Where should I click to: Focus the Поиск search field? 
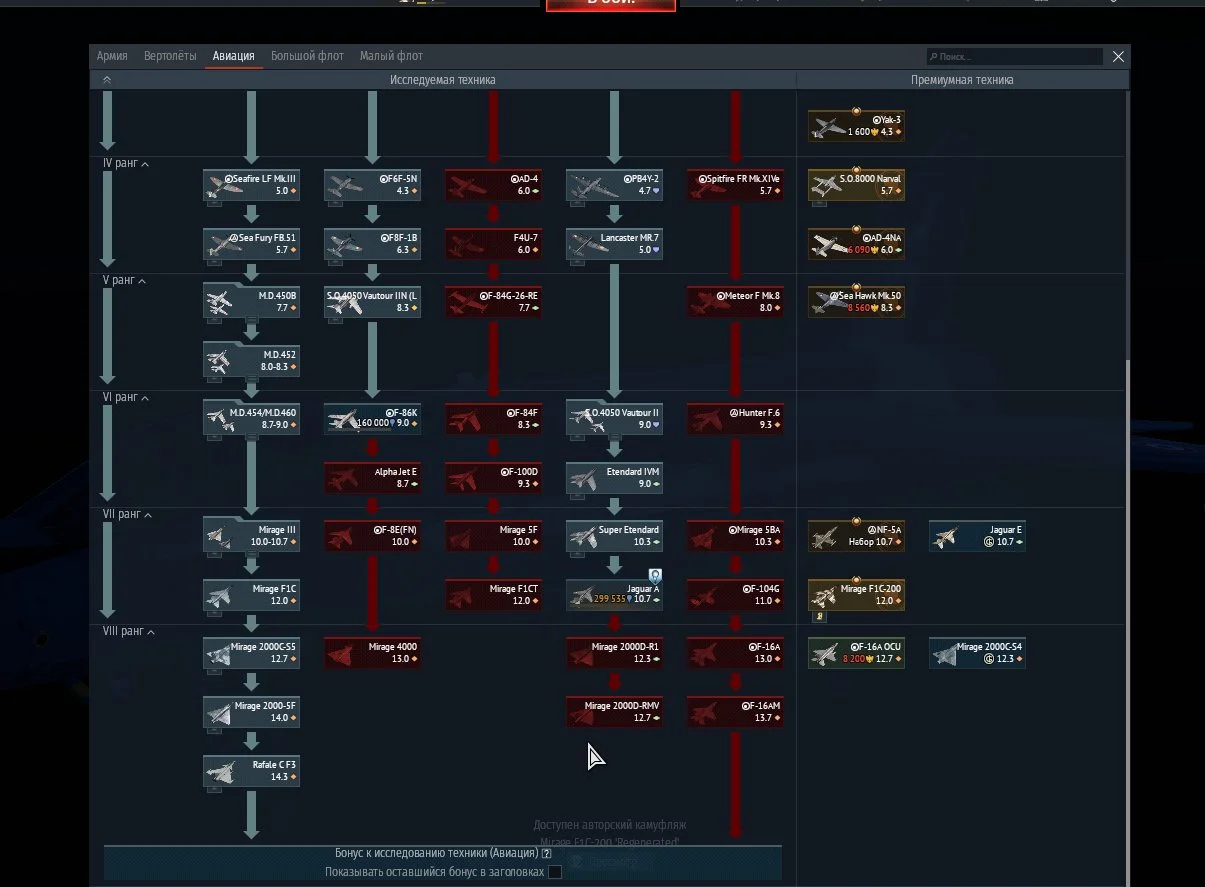tap(1014, 57)
